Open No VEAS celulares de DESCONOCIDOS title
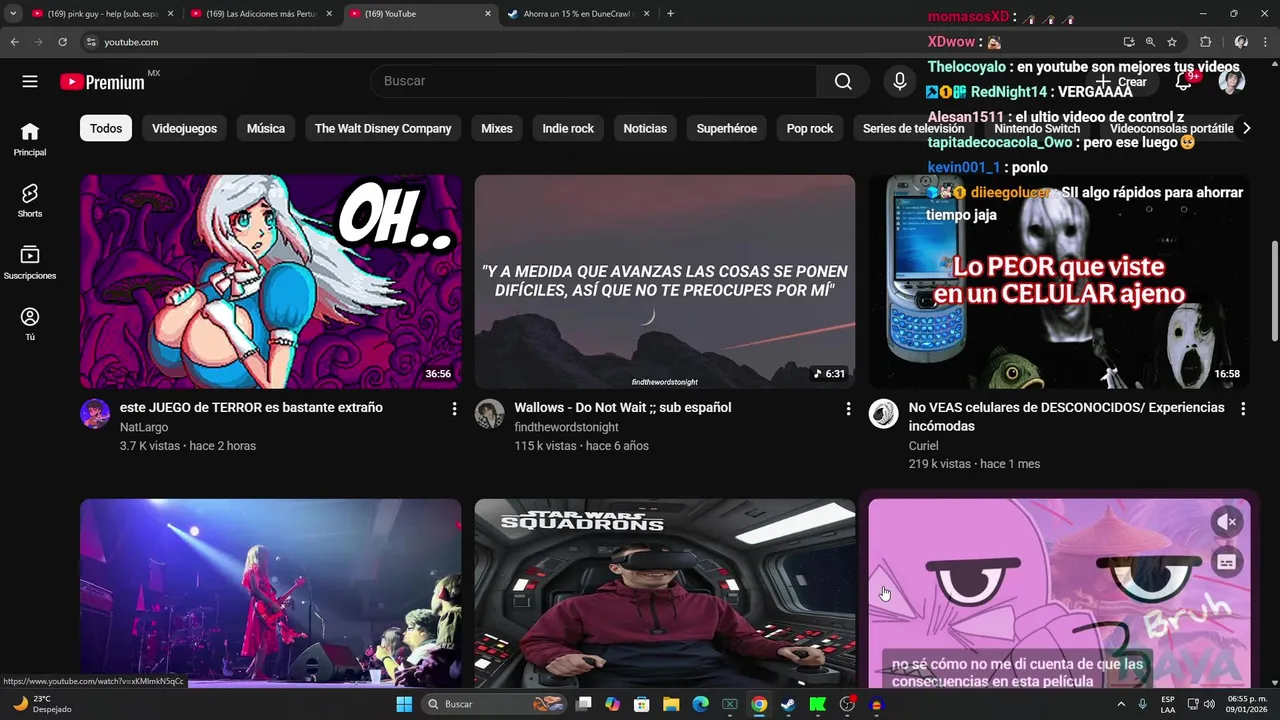Screen dimensions: 1280x720 (x=1066, y=417)
